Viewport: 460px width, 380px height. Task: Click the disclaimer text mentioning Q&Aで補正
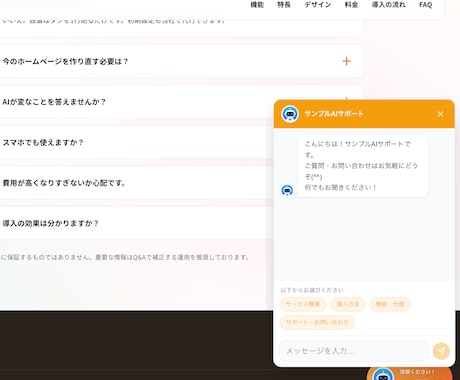click(124, 257)
